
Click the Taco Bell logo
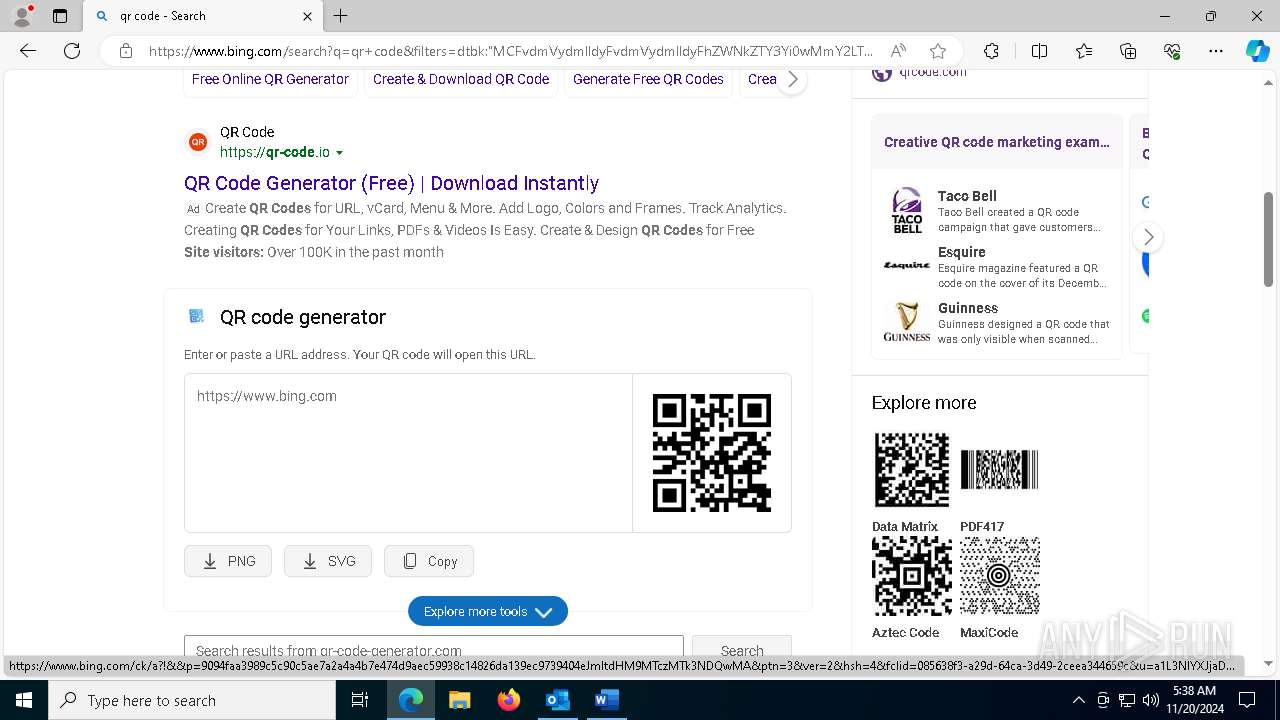click(x=907, y=211)
